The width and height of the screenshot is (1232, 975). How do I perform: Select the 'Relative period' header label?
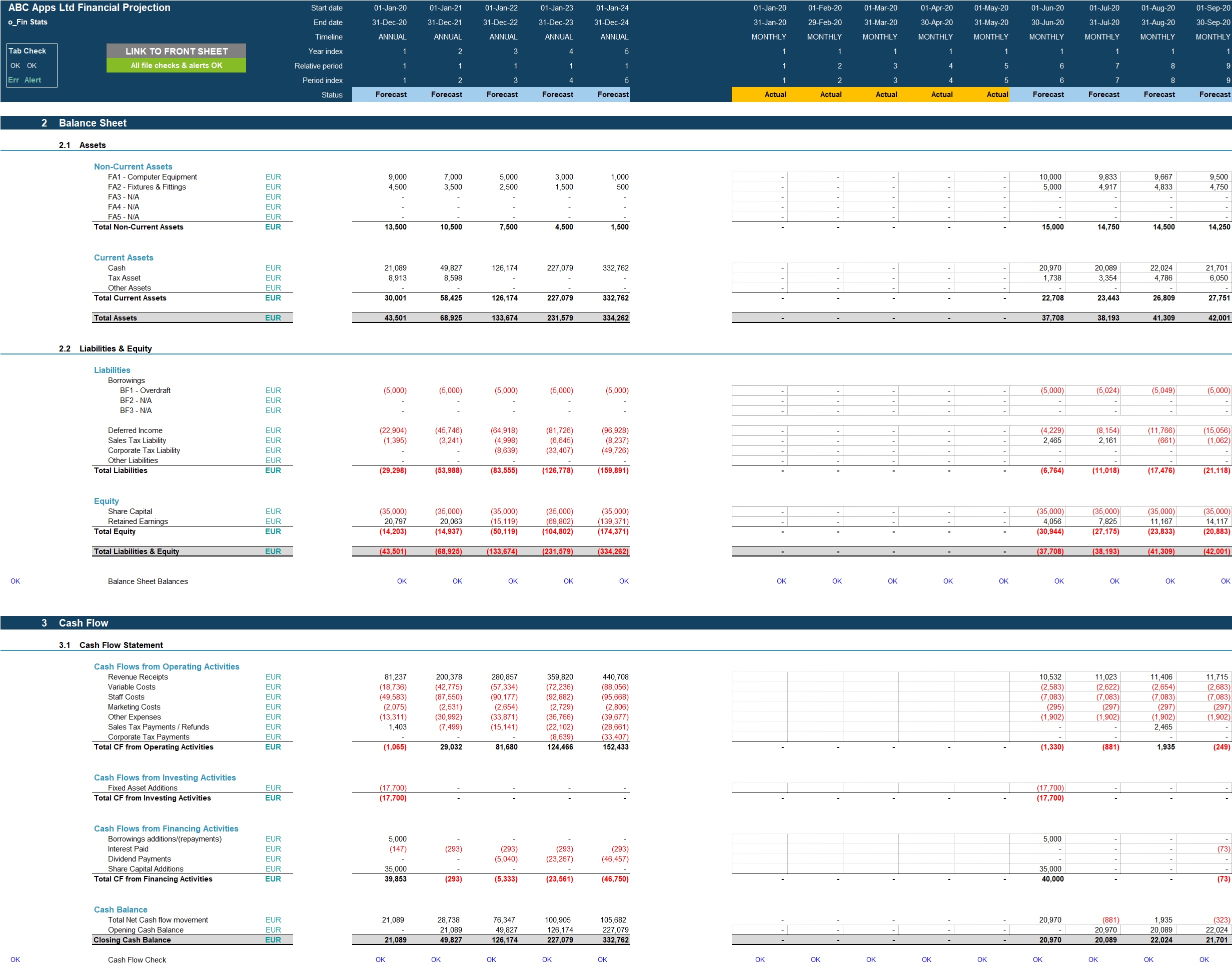point(318,65)
